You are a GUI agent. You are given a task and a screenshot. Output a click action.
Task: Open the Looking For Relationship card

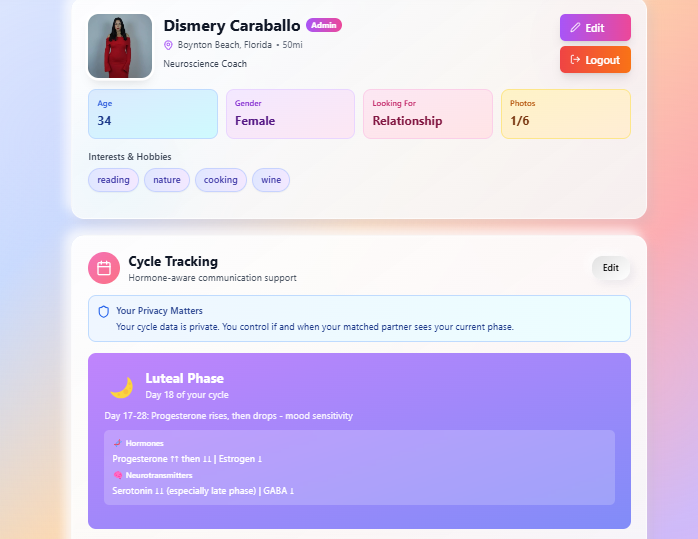[x=427, y=114]
